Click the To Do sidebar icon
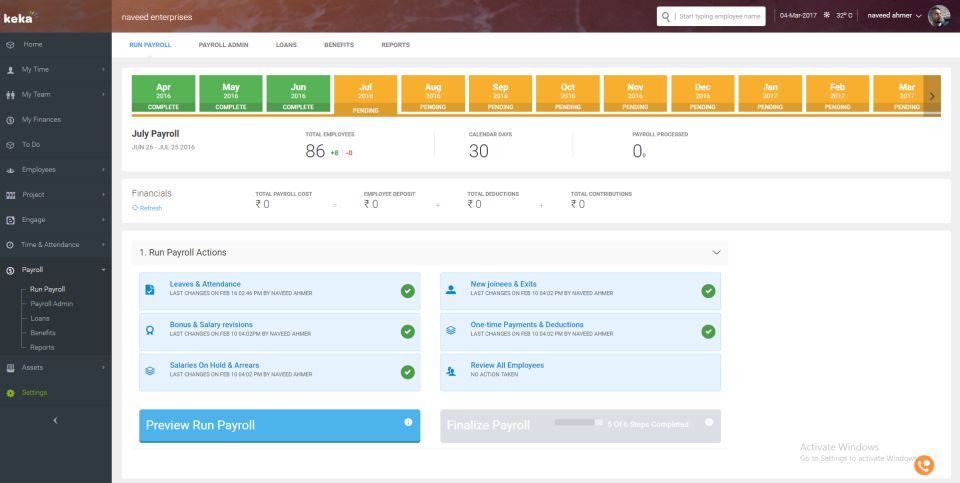960x483 pixels. pyautogui.click(x=10, y=145)
